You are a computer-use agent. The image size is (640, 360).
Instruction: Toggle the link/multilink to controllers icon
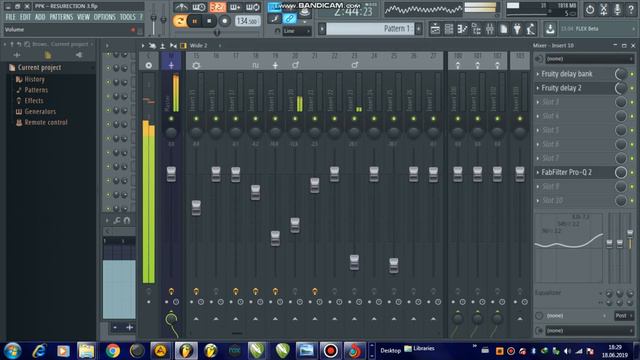coord(289,18)
